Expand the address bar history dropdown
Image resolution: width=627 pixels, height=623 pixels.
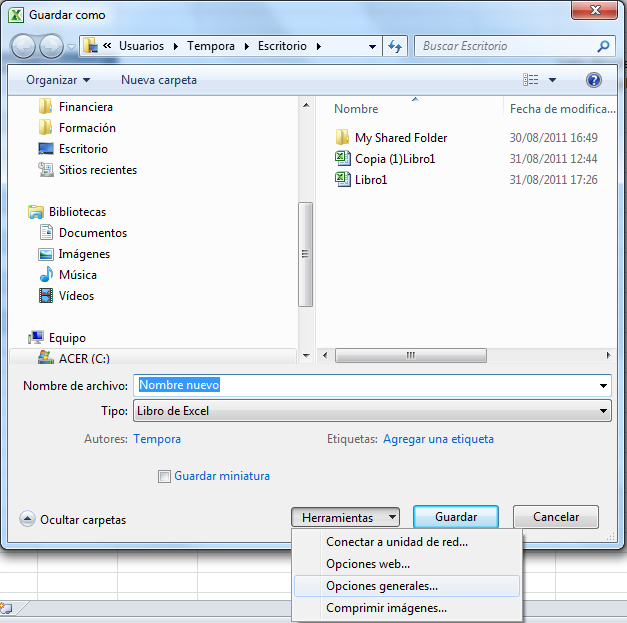372,46
